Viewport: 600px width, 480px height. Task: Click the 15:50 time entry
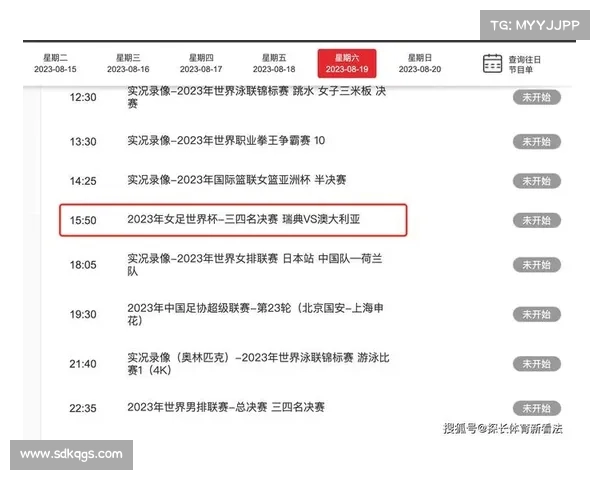tap(83, 220)
